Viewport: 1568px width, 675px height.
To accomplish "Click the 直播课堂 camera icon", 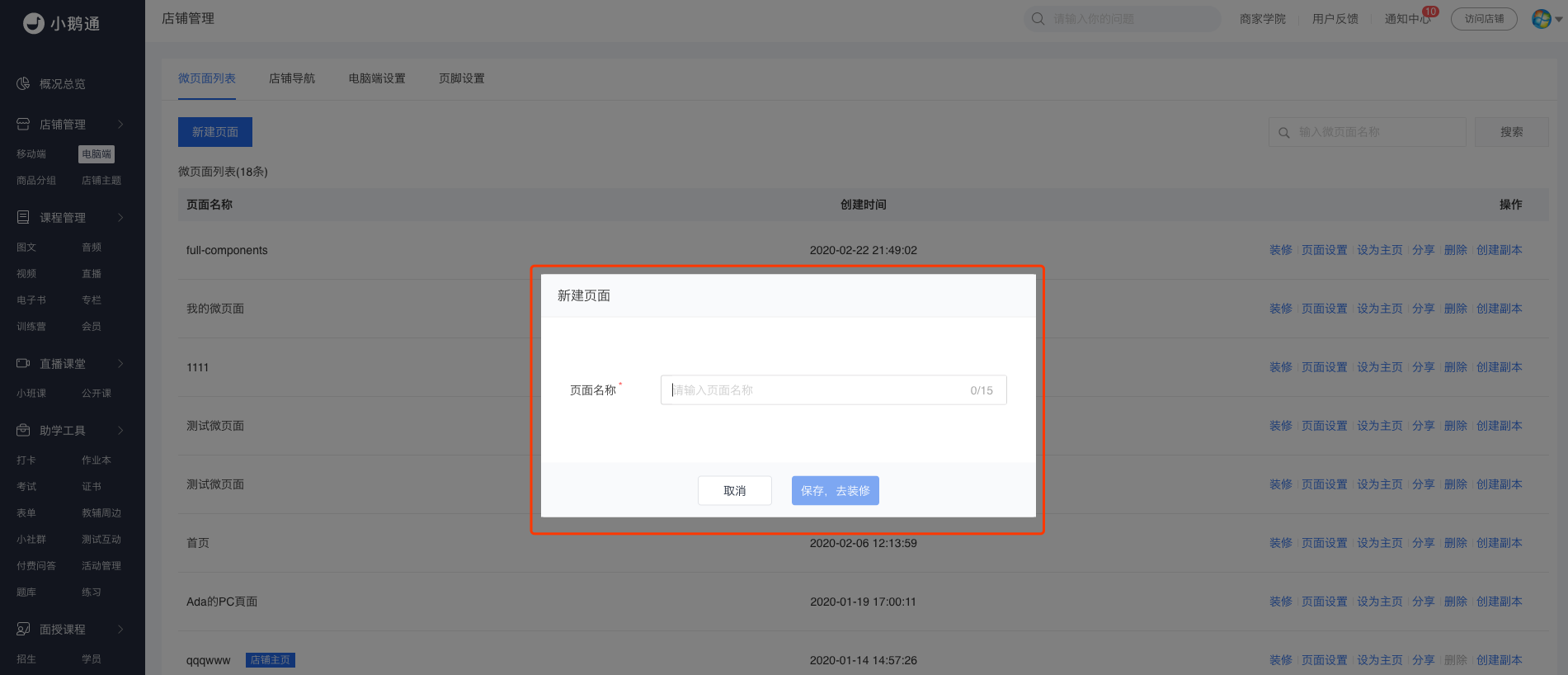I will [x=23, y=363].
